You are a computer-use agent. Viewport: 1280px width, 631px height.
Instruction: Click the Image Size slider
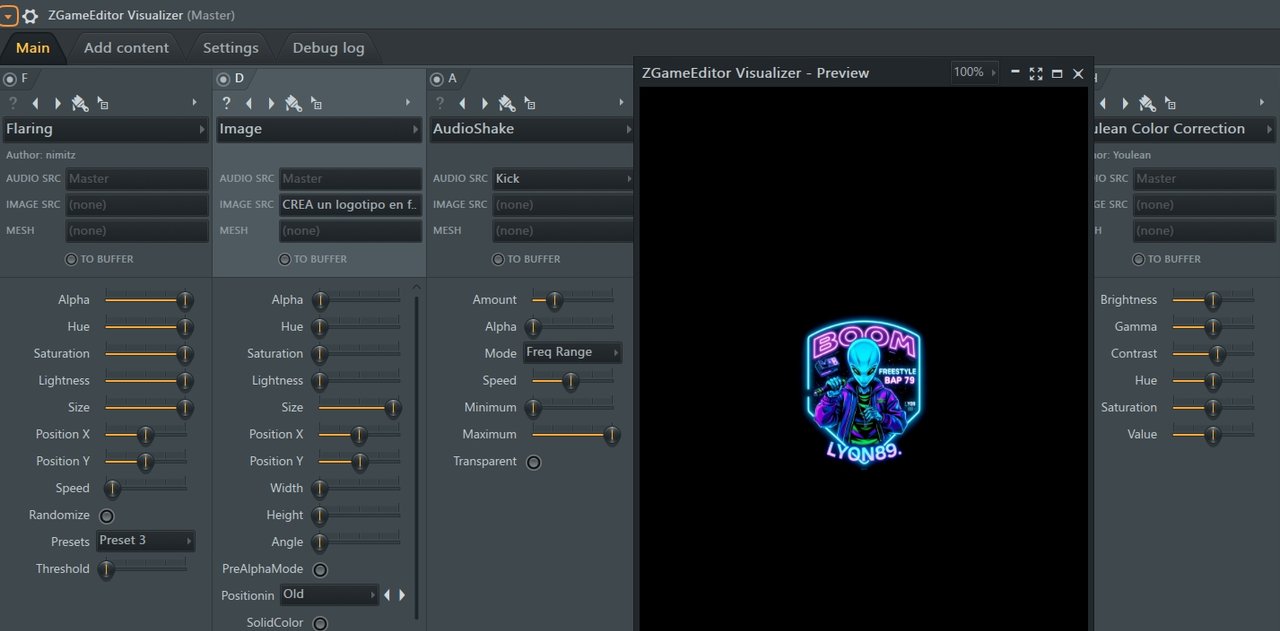pyautogui.click(x=359, y=408)
